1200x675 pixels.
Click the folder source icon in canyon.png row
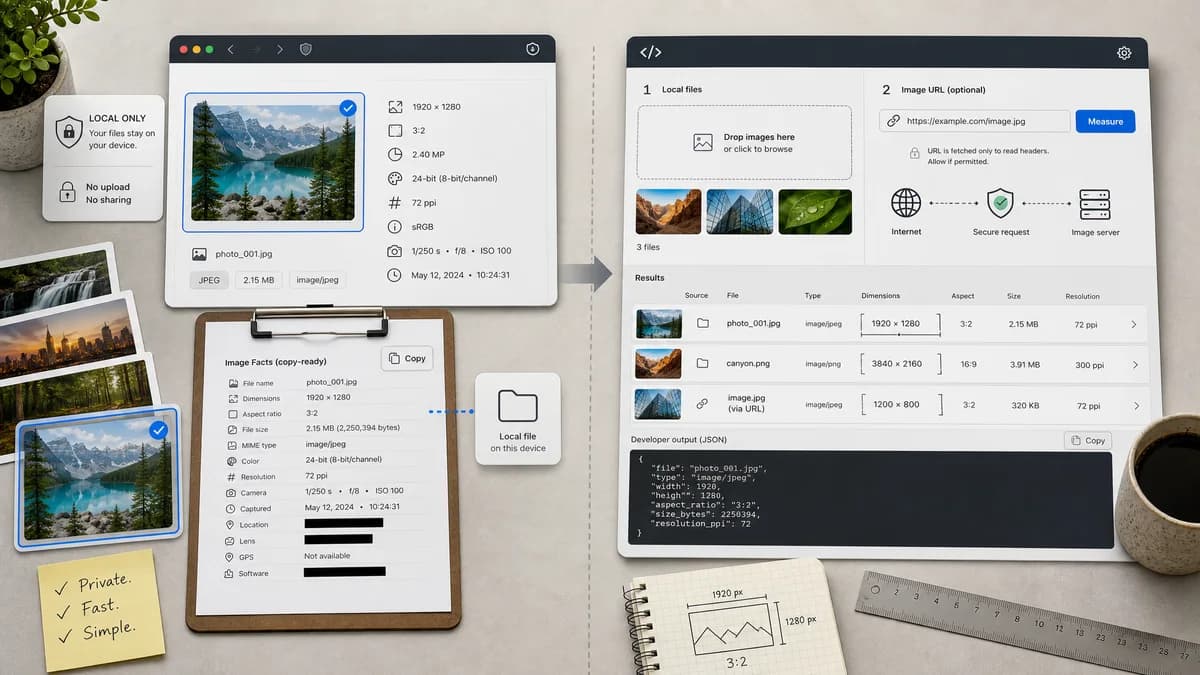(703, 364)
